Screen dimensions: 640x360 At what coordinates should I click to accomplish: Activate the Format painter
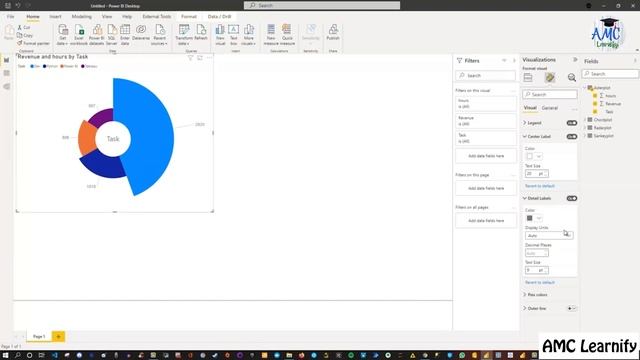33,43
